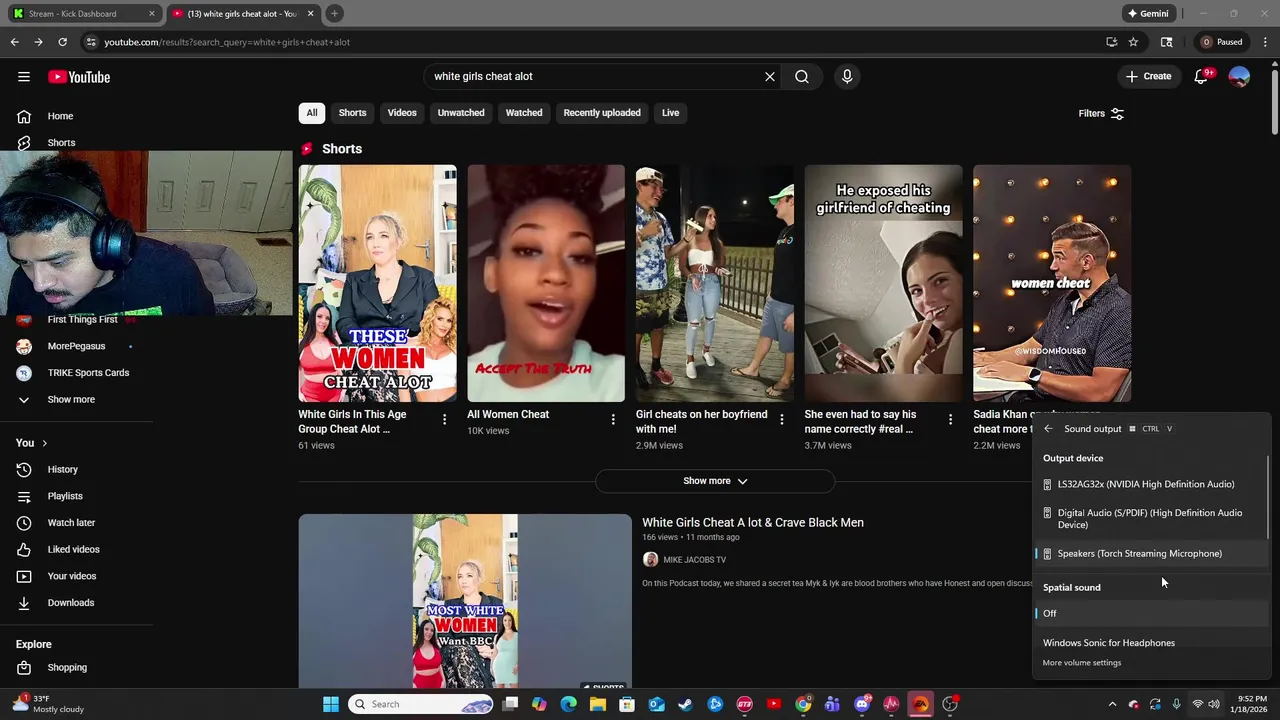
Task: Select Speakers Torch Streaming Microphone output
Action: pyautogui.click(x=1152, y=554)
